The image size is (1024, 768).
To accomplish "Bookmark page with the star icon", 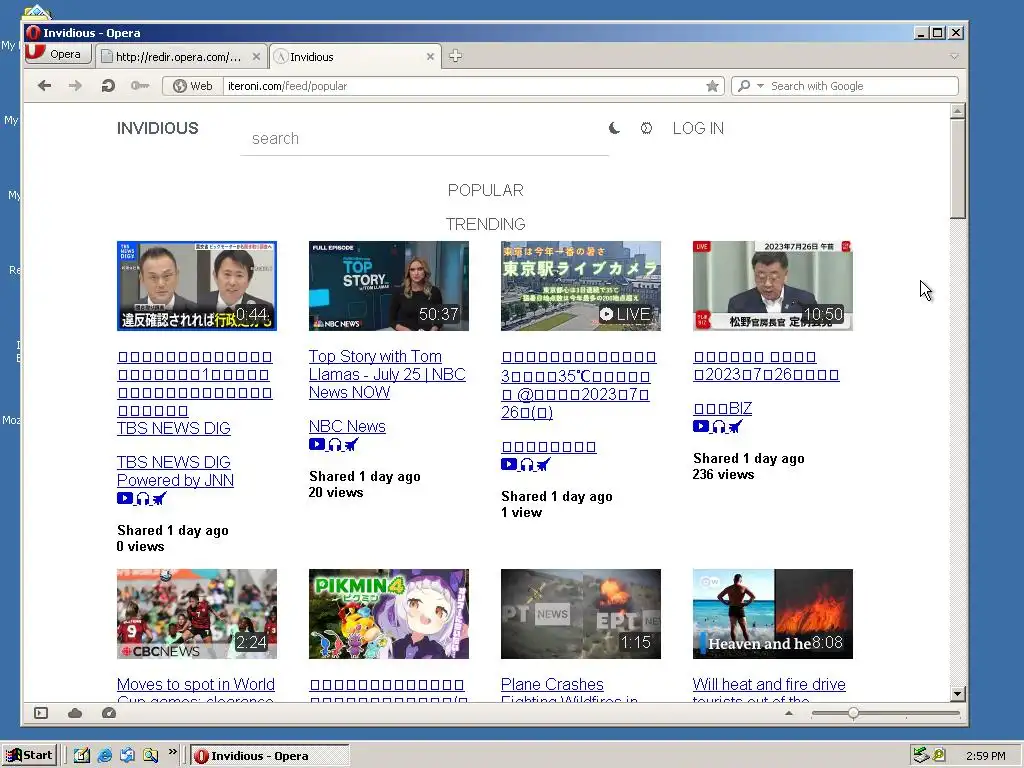I will [x=712, y=86].
